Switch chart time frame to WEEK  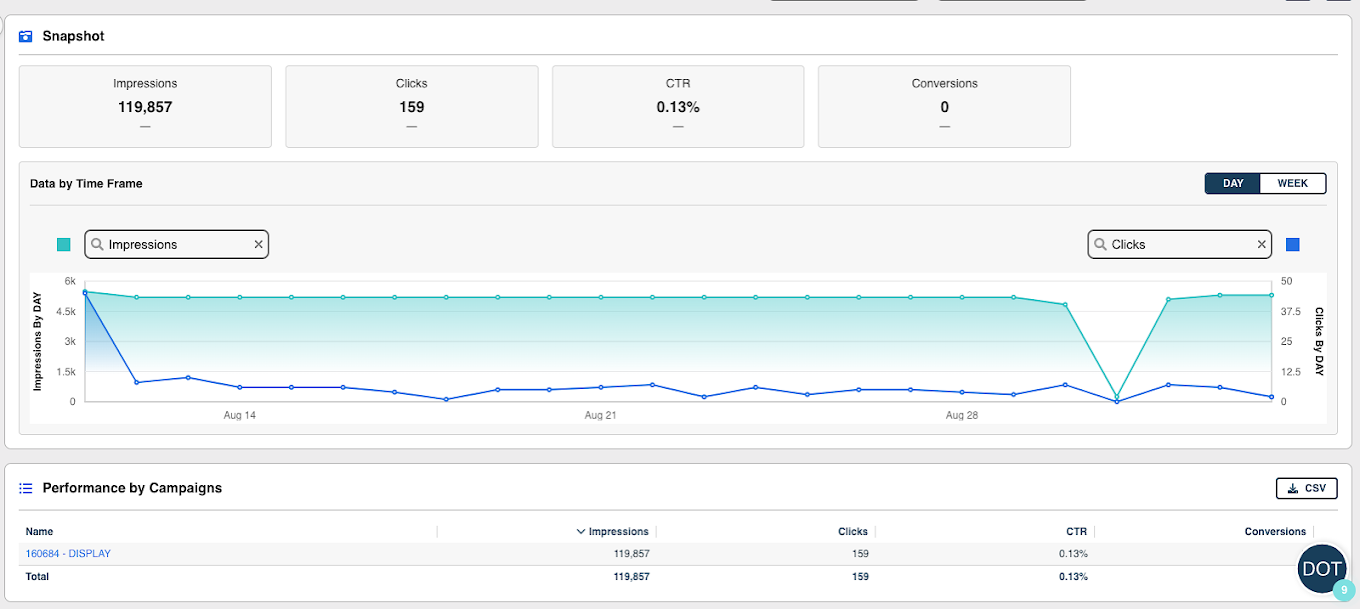pos(1292,184)
